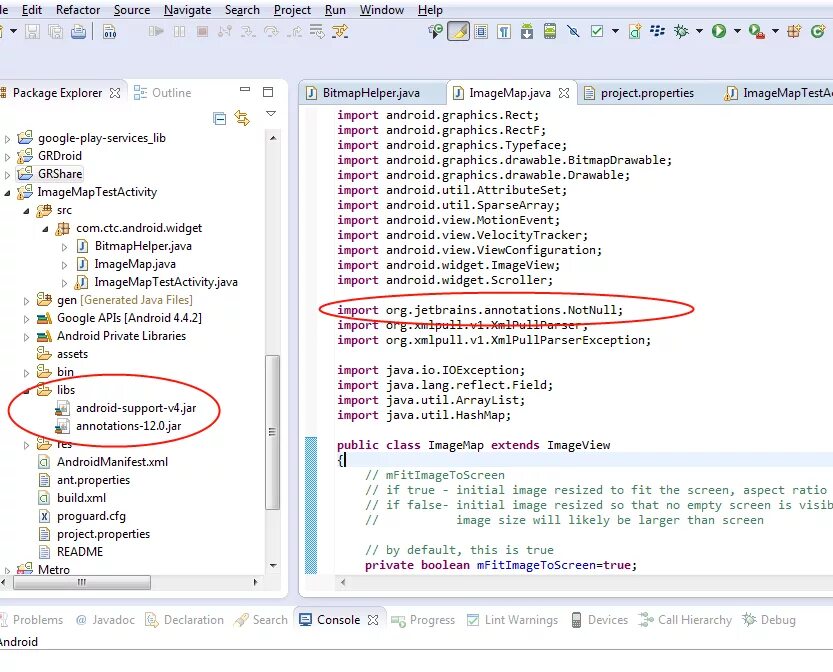Open the Debug dropdown arrow
This screenshot has width=833, height=672.
(699, 31)
